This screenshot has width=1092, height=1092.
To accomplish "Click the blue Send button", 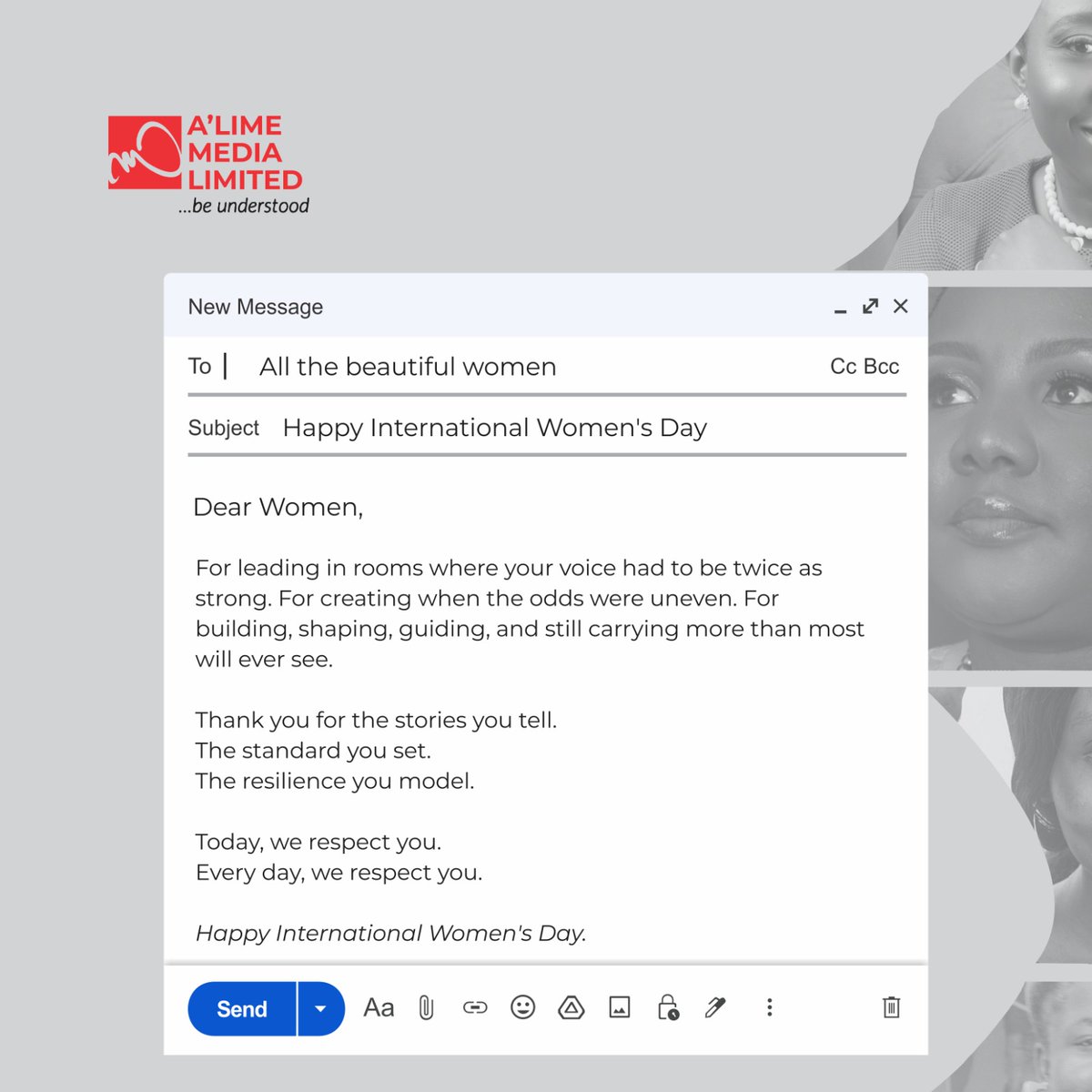I will tap(242, 1008).
